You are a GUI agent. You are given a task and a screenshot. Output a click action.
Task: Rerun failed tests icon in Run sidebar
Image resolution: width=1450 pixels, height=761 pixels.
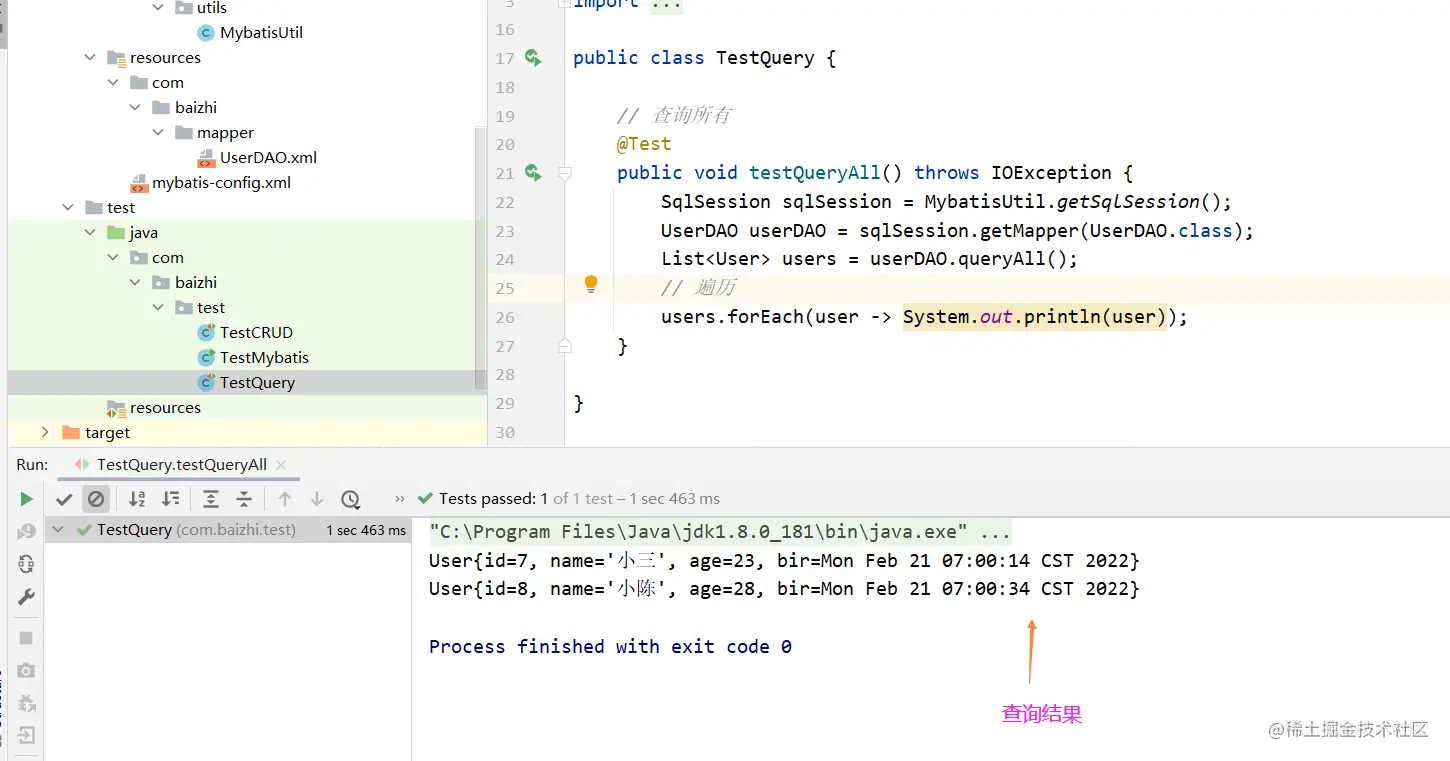point(26,533)
